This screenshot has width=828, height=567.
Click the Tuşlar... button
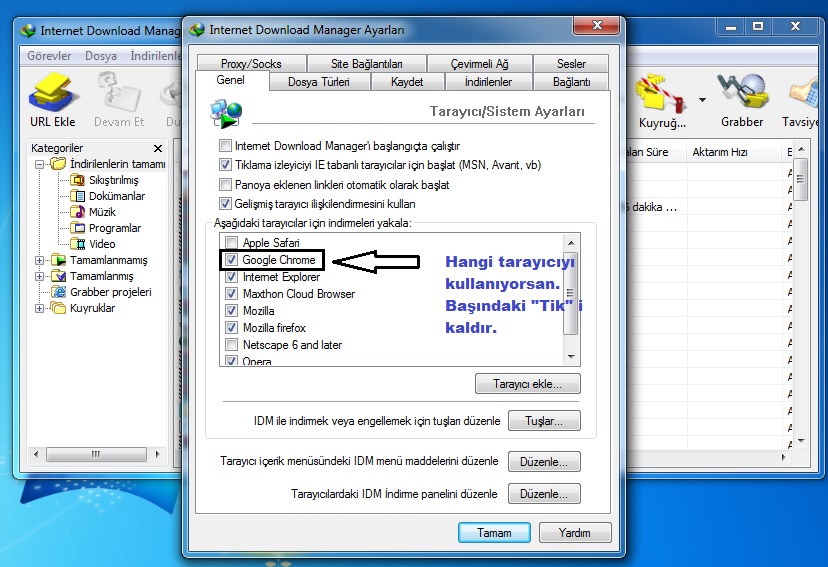coord(544,421)
